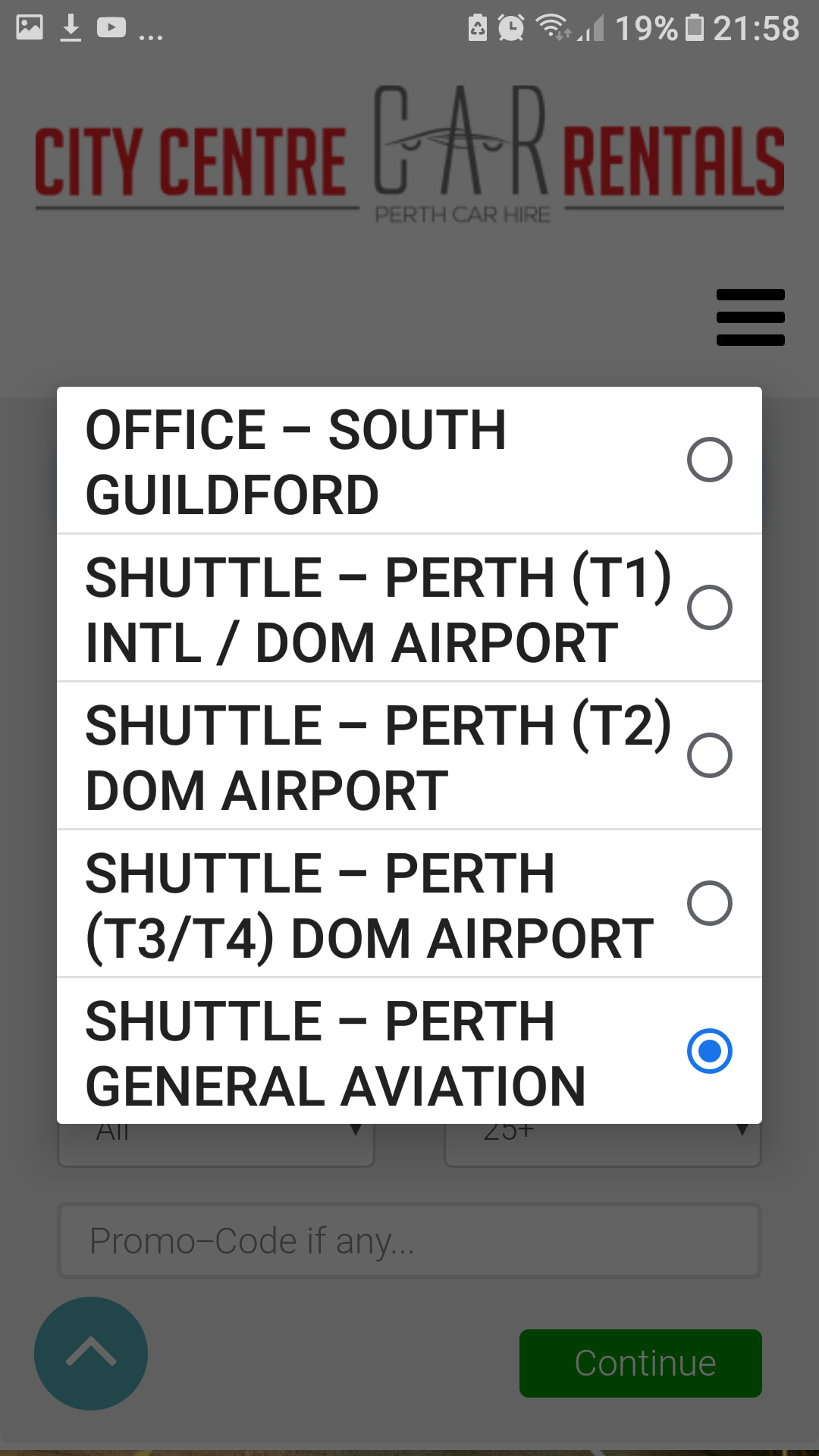Tap the City Centre Car Rentals logo
The height and width of the screenshot is (1456, 819).
409,154
